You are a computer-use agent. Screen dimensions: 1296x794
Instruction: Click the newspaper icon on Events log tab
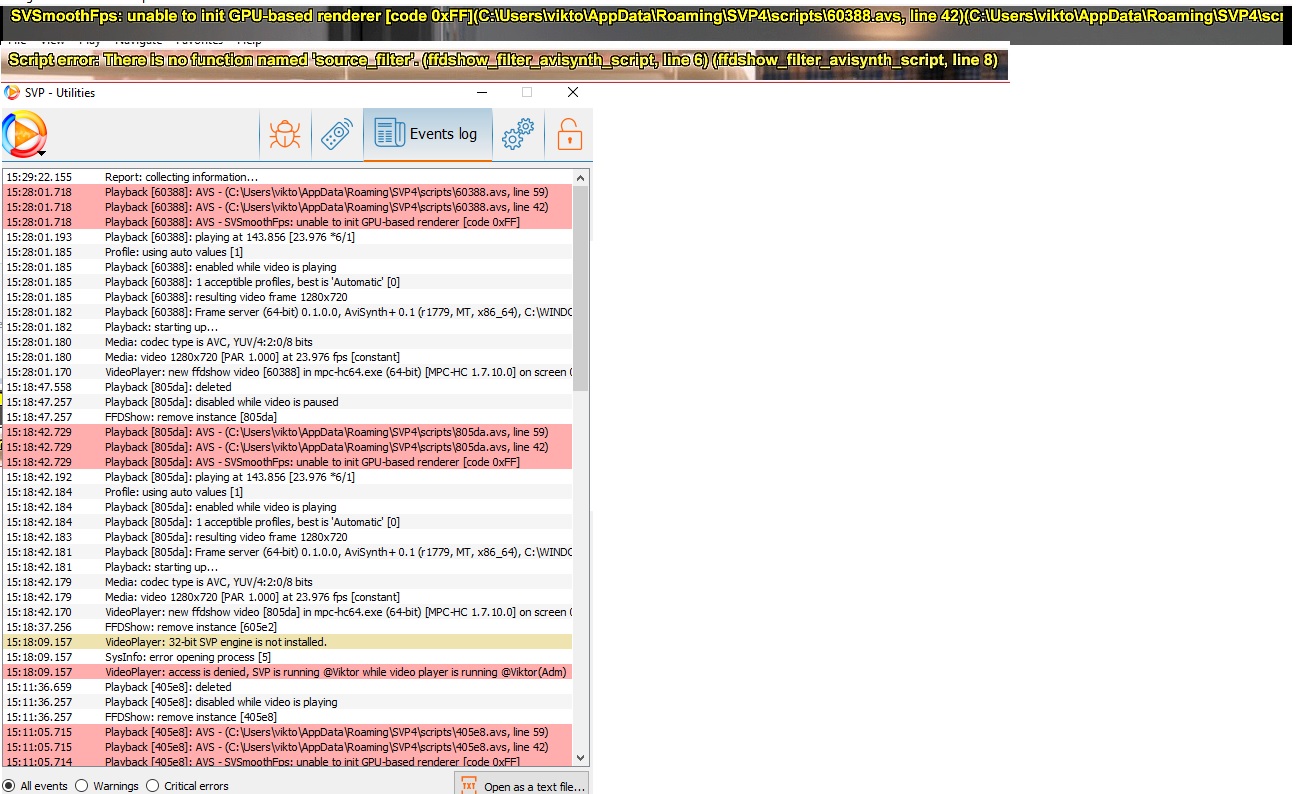tap(389, 134)
